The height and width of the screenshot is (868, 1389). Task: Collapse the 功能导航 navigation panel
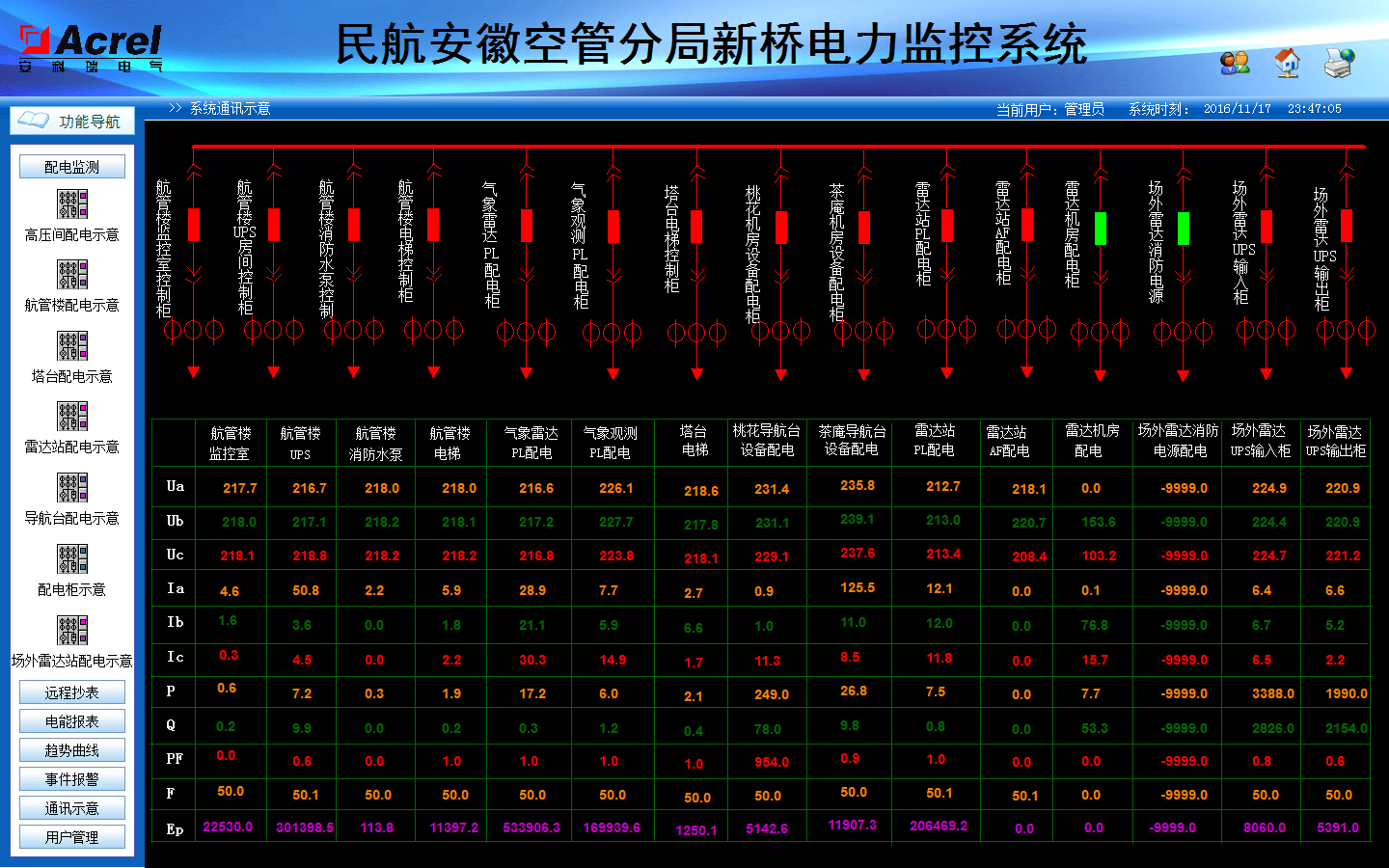pyautogui.click(x=69, y=121)
